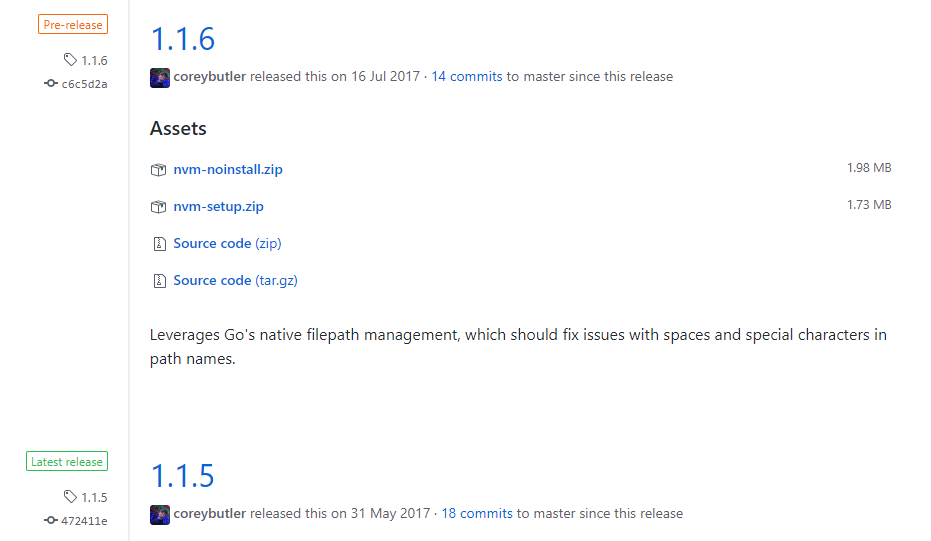931x541 pixels.
Task: Open coreybutler avatar on release 1.1.6
Action: coord(160,78)
